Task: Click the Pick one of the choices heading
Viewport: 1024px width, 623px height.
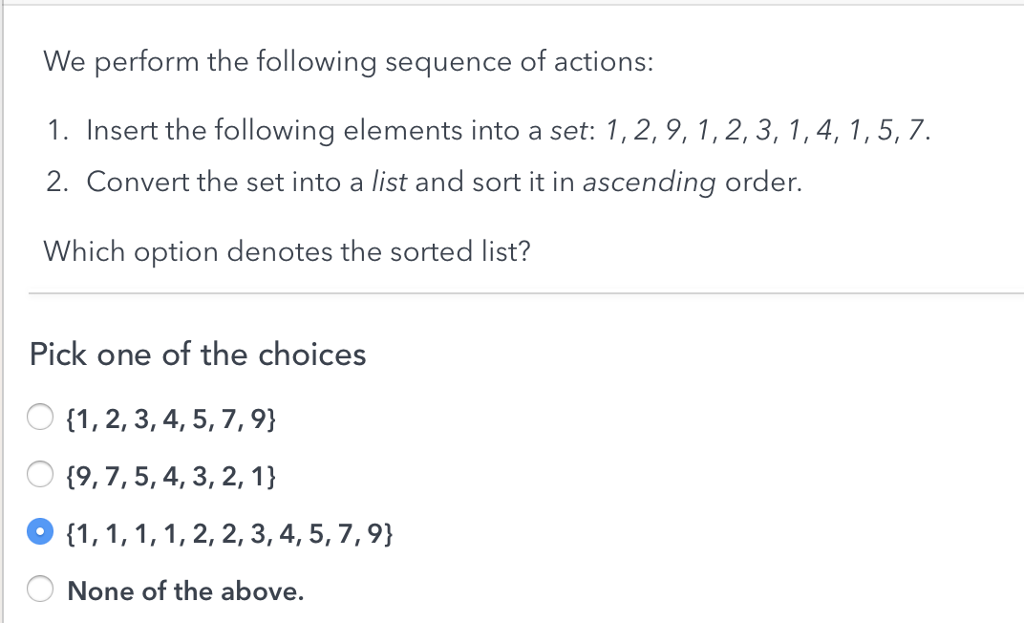Action: pyautogui.click(x=198, y=354)
